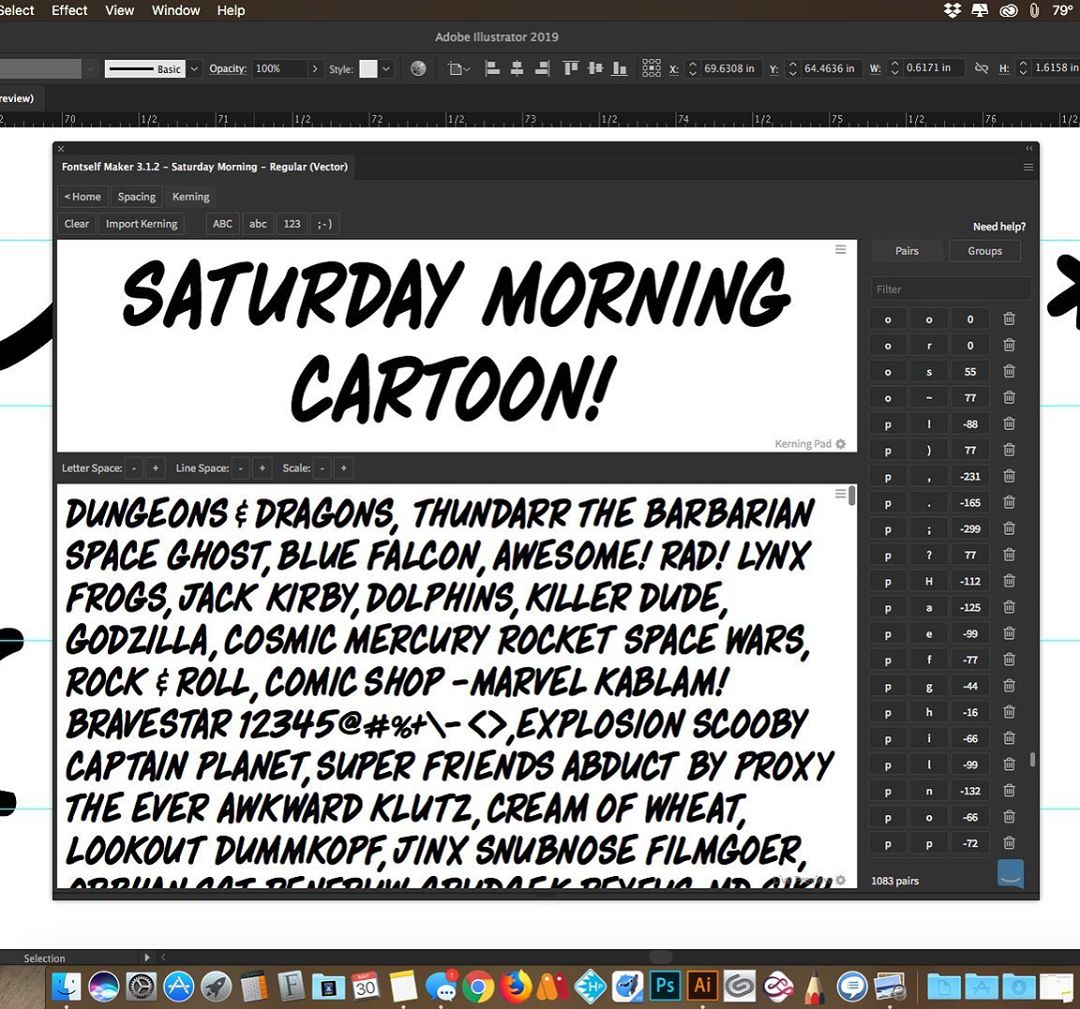Image resolution: width=1080 pixels, height=1009 pixels.
Task: Click the align horizontal center icon
Action: coord(517,68)
